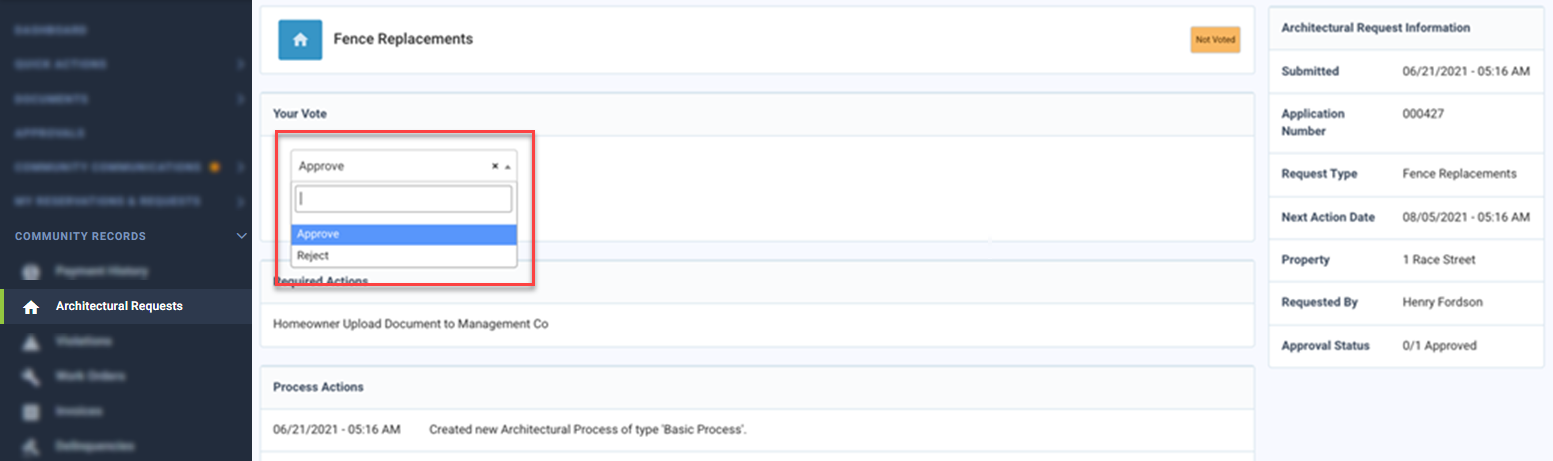Viewport: 1553px width, 461px height.
Task: Click the Not Voted status badge
Action: point(1215,40)
